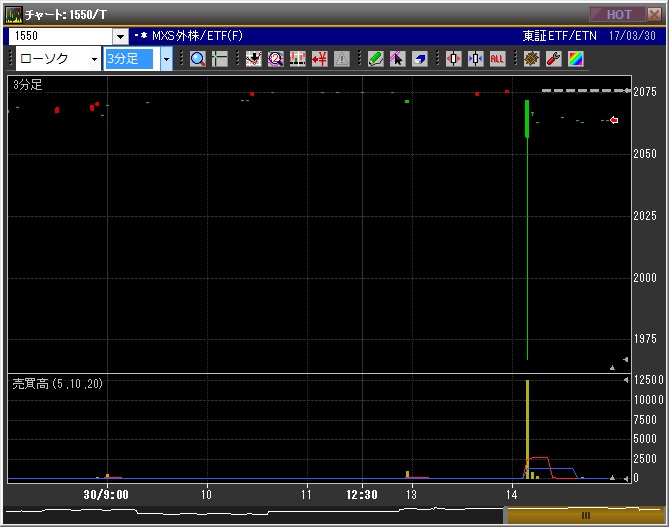
Task: Open the rainbow color settings icon
Action: coord(575,59)
